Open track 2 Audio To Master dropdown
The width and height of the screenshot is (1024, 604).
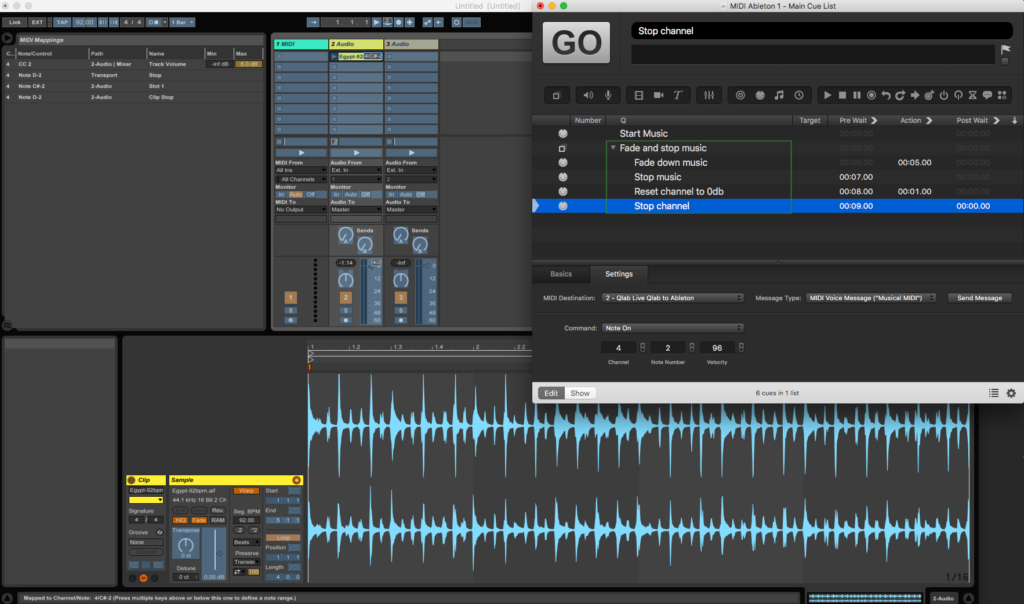coord(355,210)
